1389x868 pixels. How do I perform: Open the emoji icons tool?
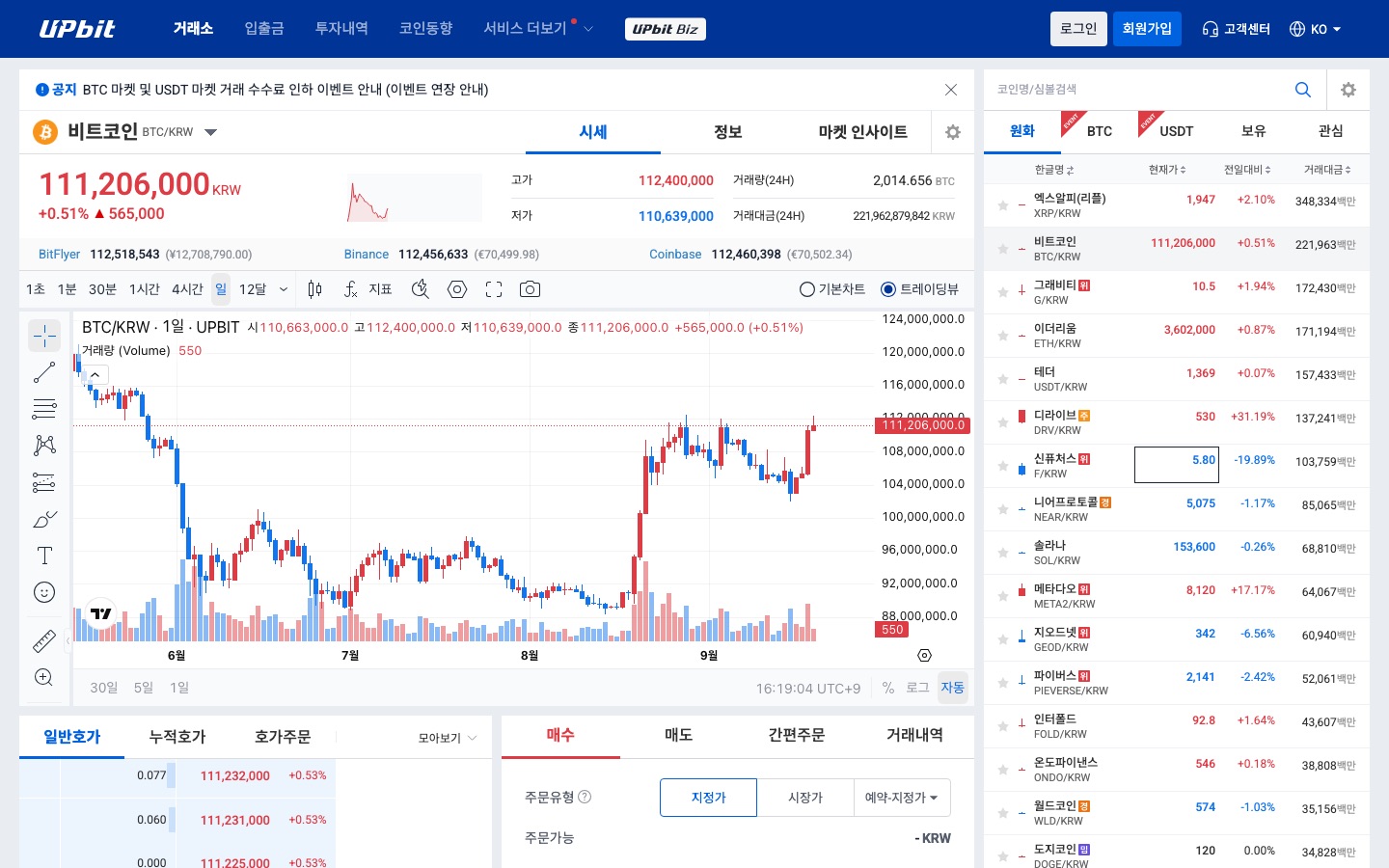coord(44,592)
